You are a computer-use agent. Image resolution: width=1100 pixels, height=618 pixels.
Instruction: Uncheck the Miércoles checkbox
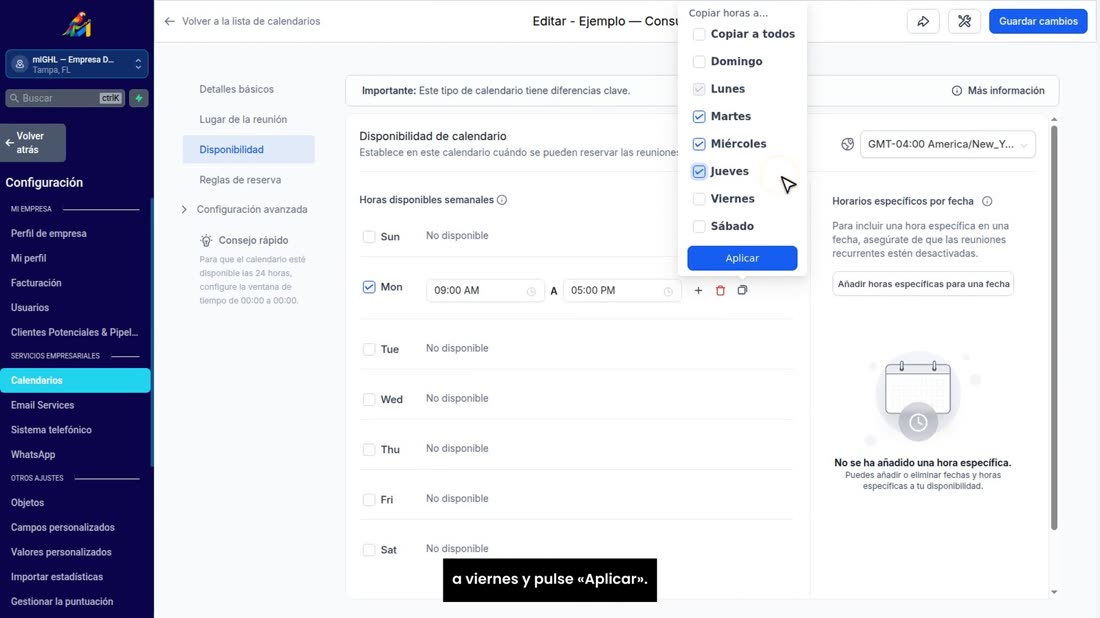[x=699, y=144]
